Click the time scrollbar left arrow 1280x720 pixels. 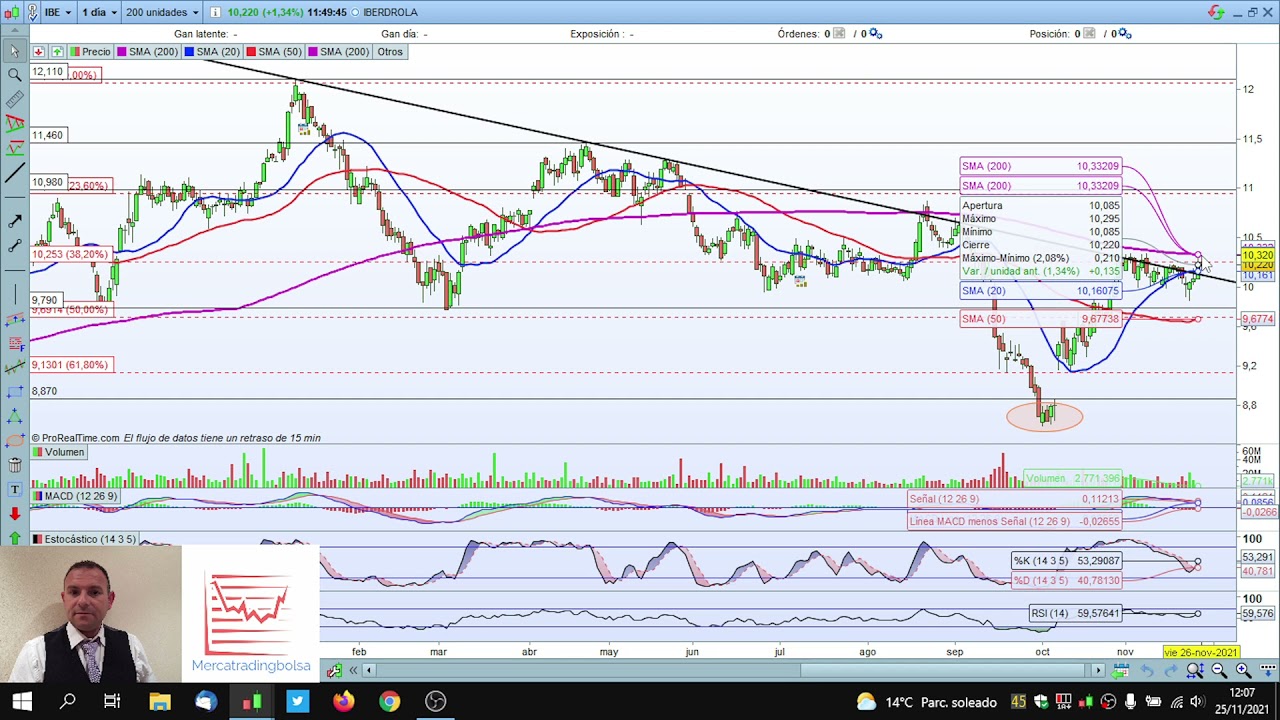tap(369, 670)
